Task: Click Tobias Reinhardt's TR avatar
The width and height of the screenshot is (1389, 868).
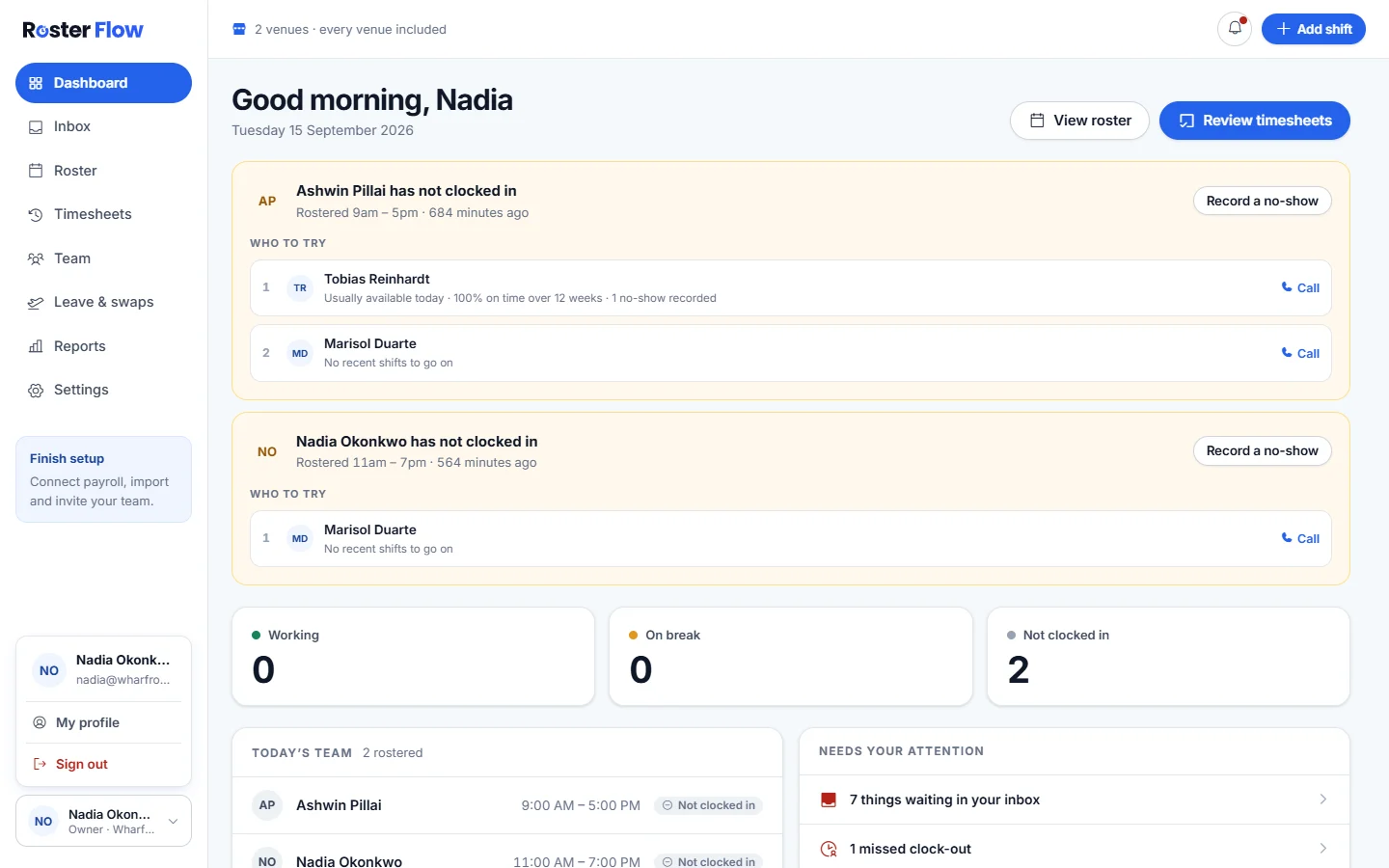Action: [300, 287]
